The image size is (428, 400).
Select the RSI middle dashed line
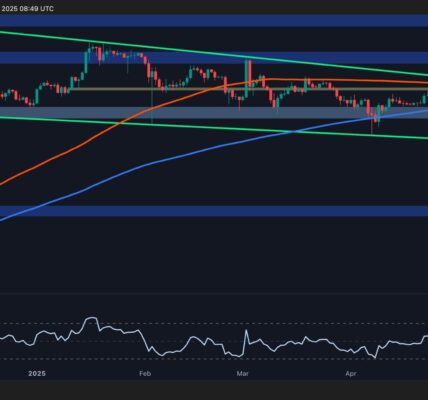click(214, 341)
